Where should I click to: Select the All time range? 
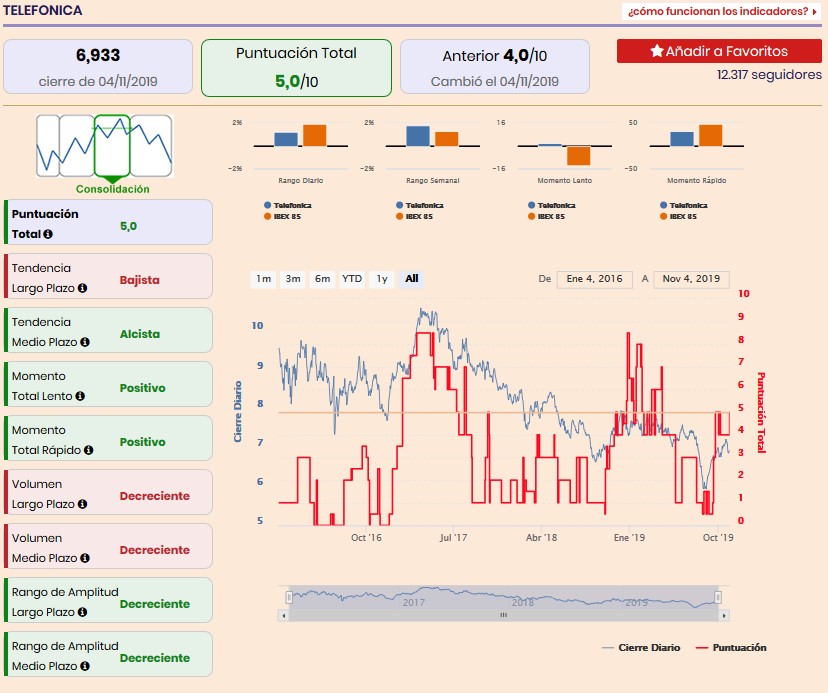pyautogui.click(x=411, y=279)
